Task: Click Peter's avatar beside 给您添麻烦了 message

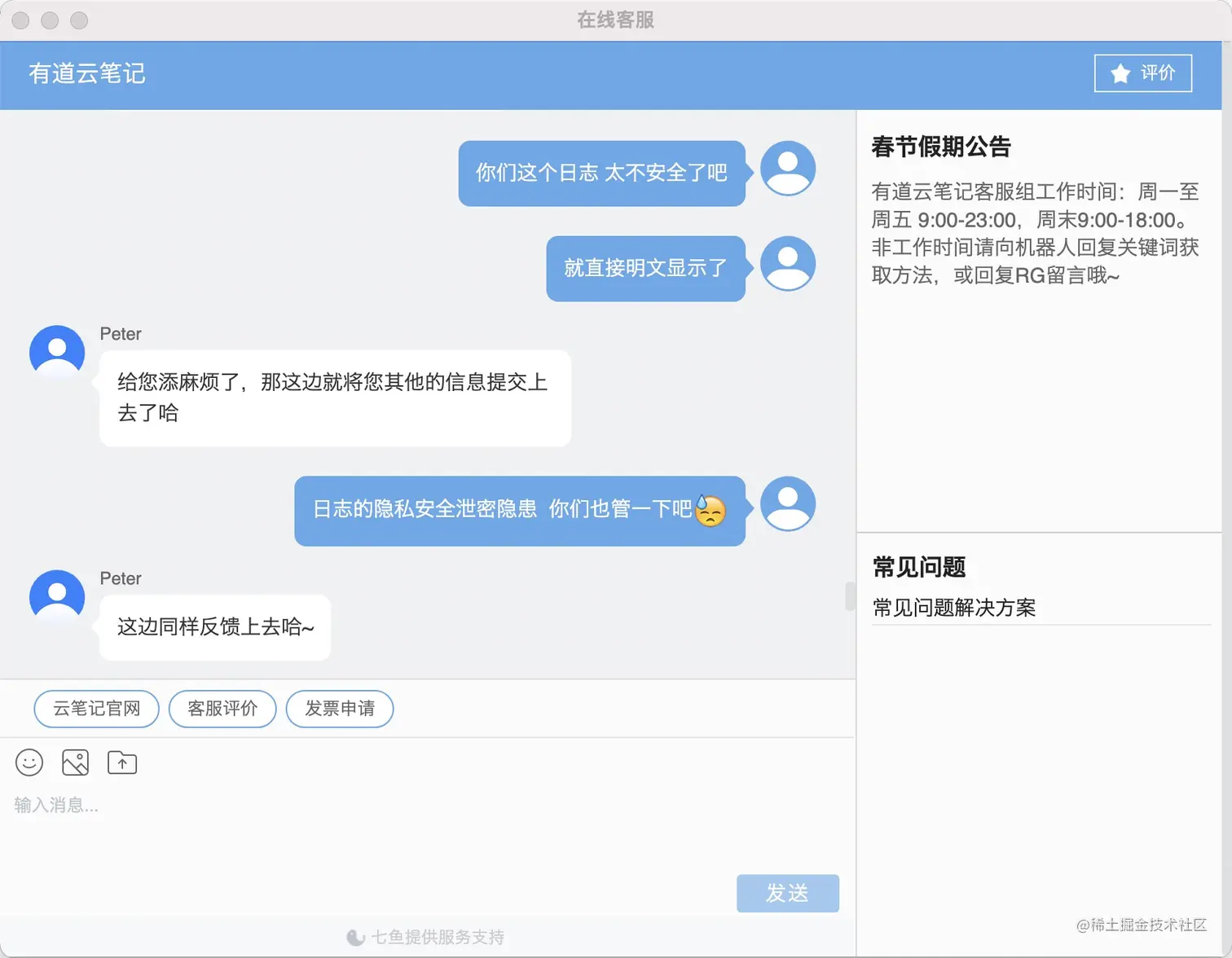Action: click(x=57, y=353)
